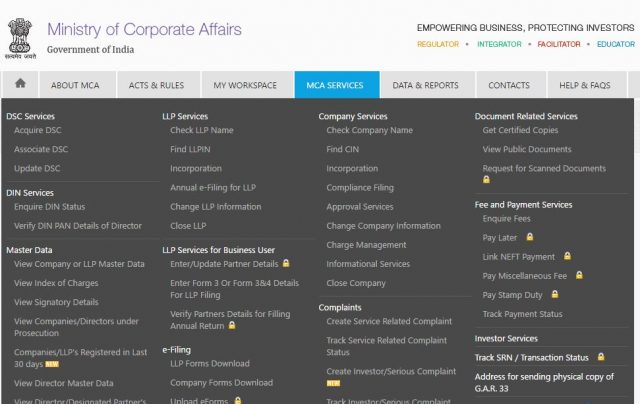
Task: Click the Home icon tab
Action: point(20,84)
